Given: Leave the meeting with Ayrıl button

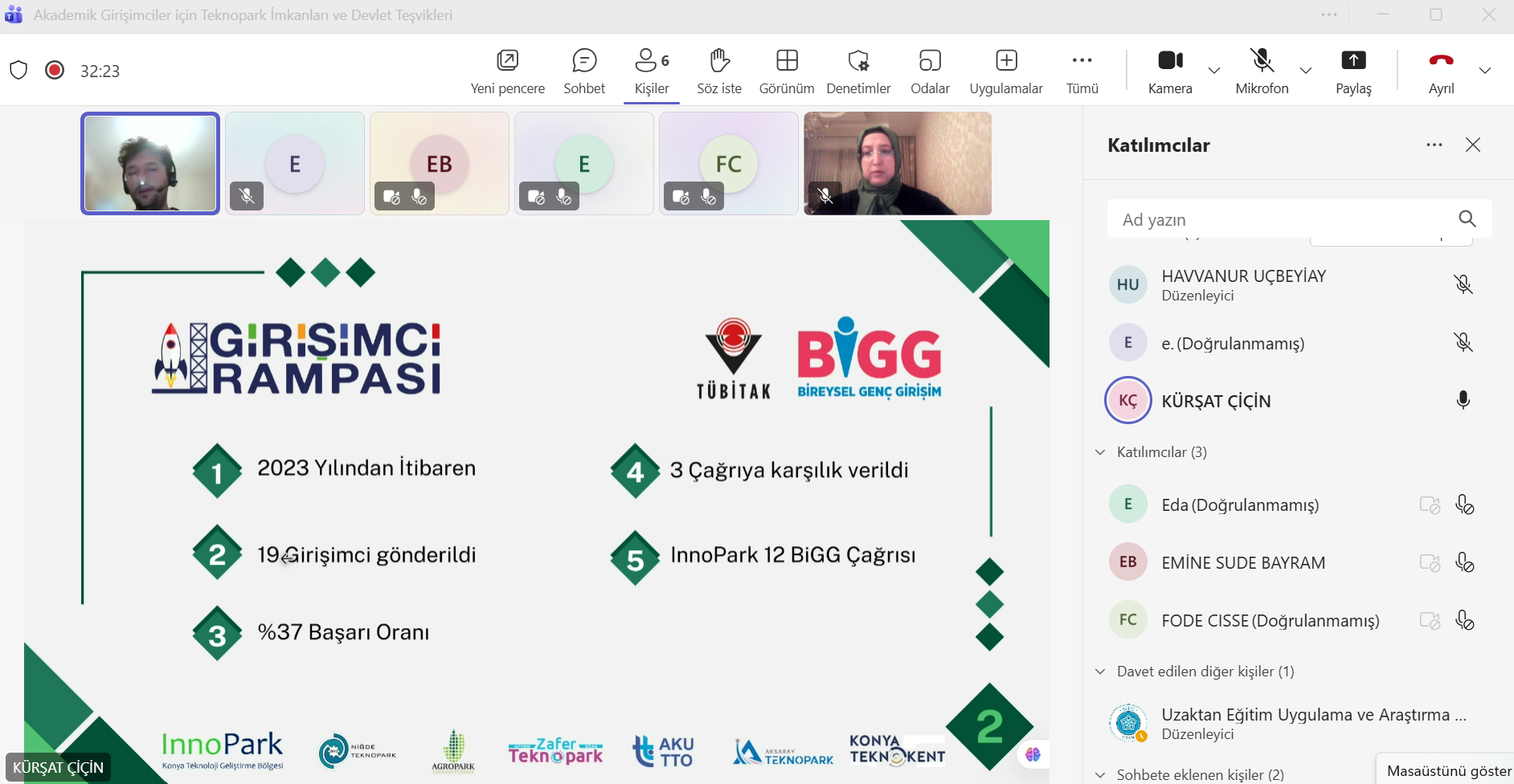Looking at the screenshot, I should pos(1441,71).
